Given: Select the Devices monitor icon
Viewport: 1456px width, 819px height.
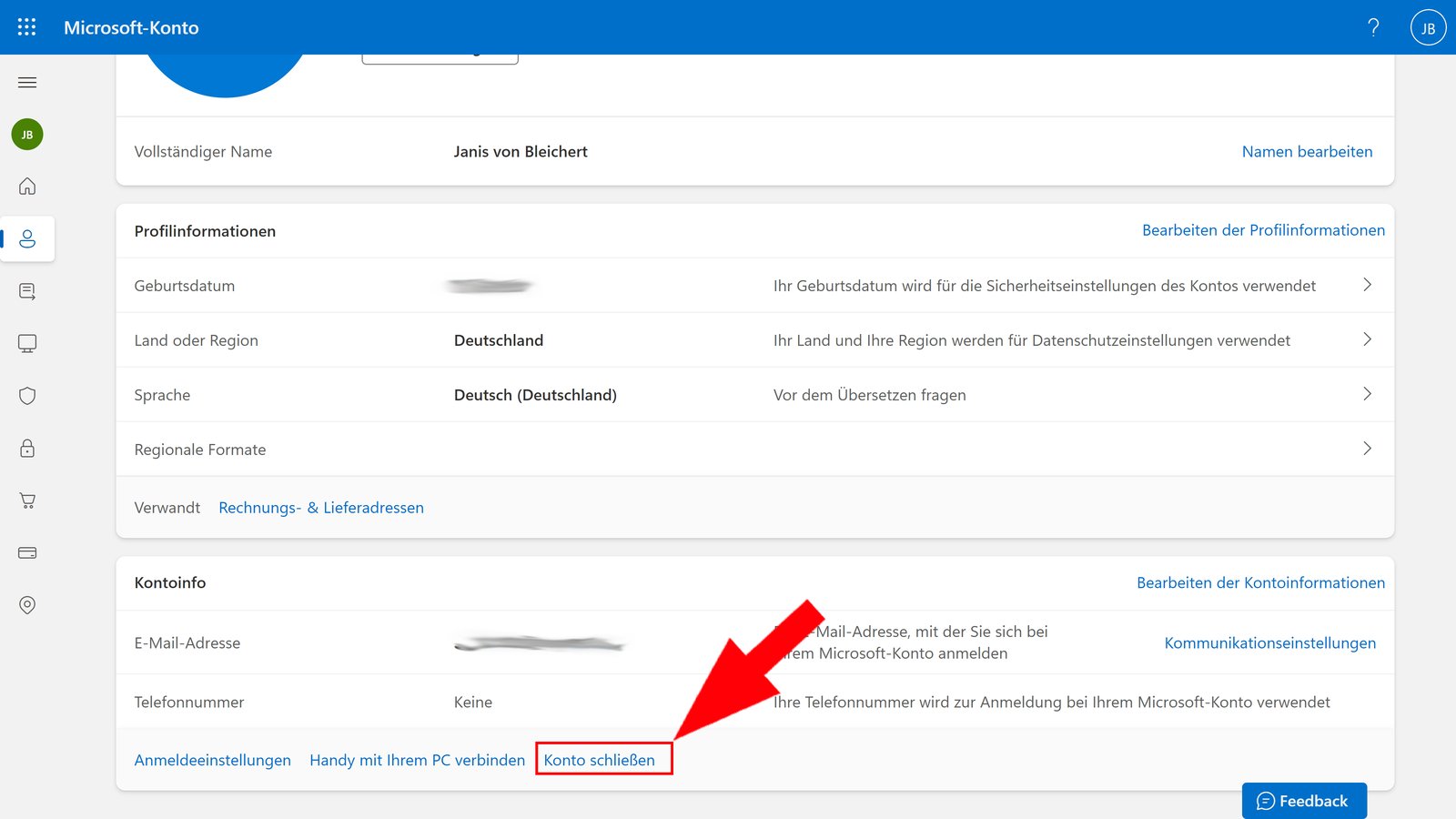Looking at the screenshot, I should [27, 343].
